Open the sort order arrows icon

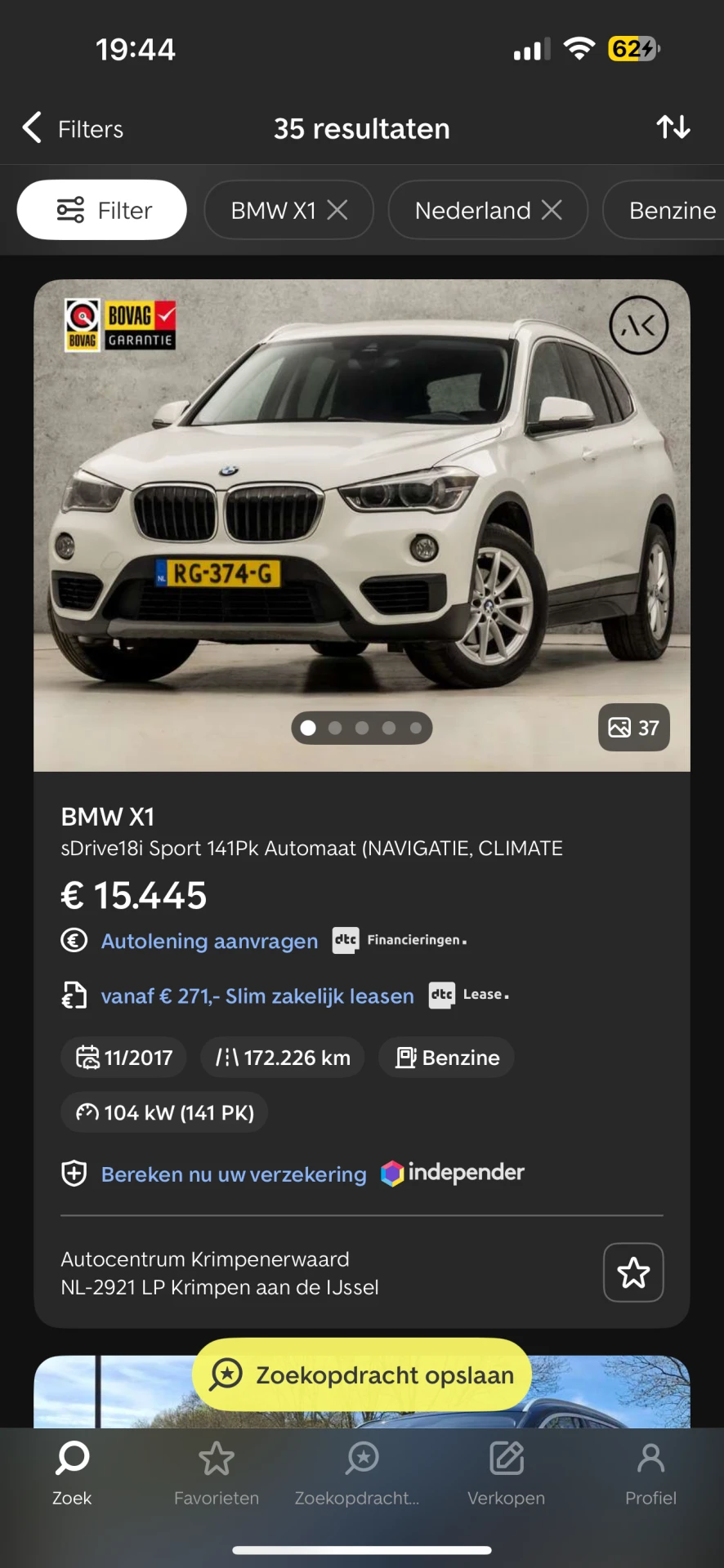pos(673,127)
